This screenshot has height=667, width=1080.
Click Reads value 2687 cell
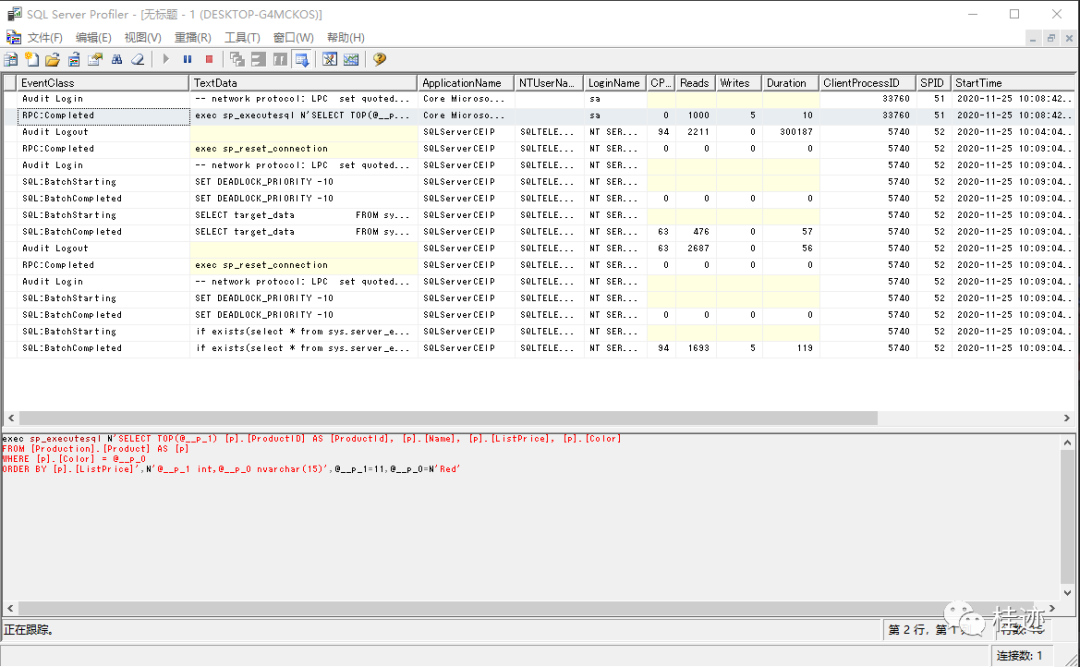pos(695,249)
